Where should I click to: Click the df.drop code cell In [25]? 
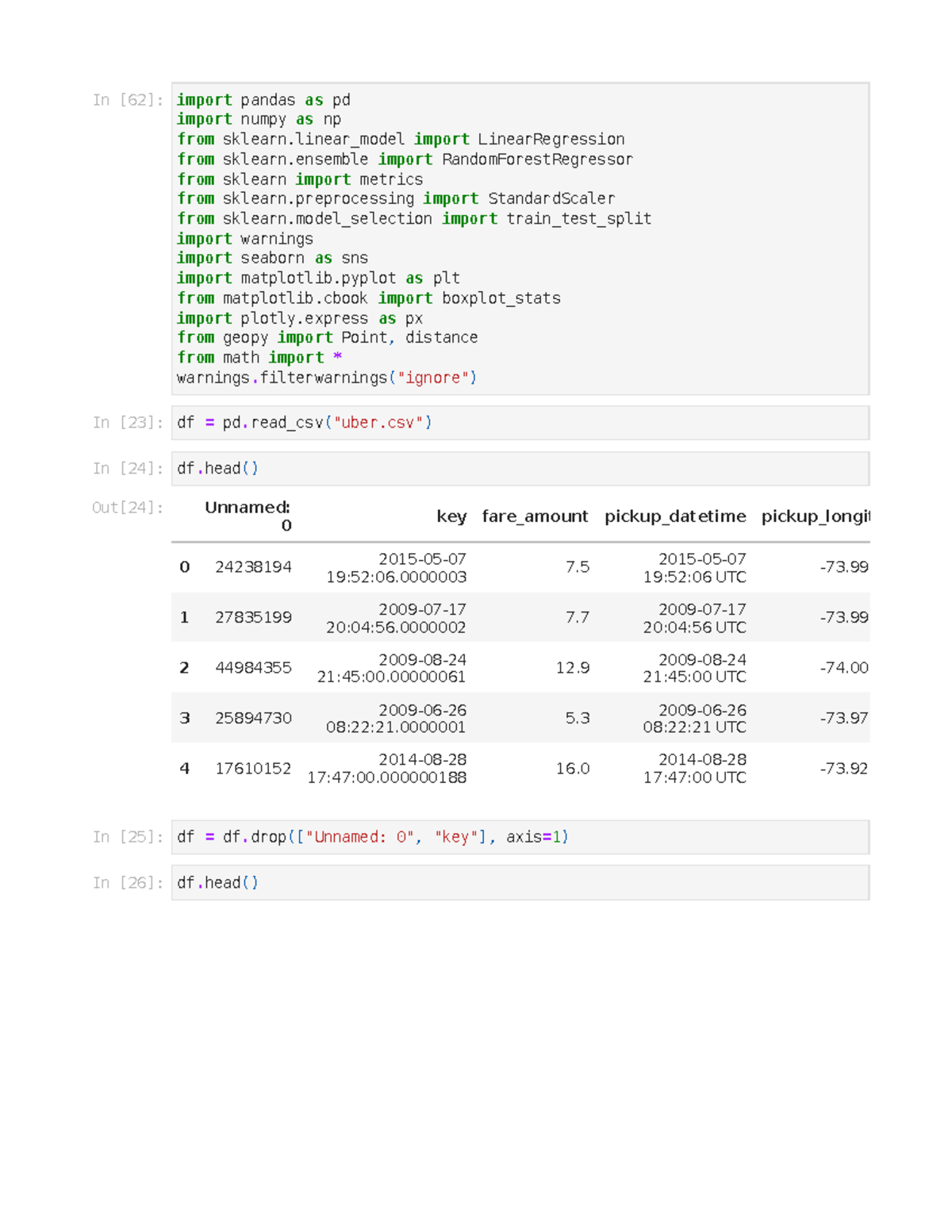pyautogui.click(x=373, y=836)
